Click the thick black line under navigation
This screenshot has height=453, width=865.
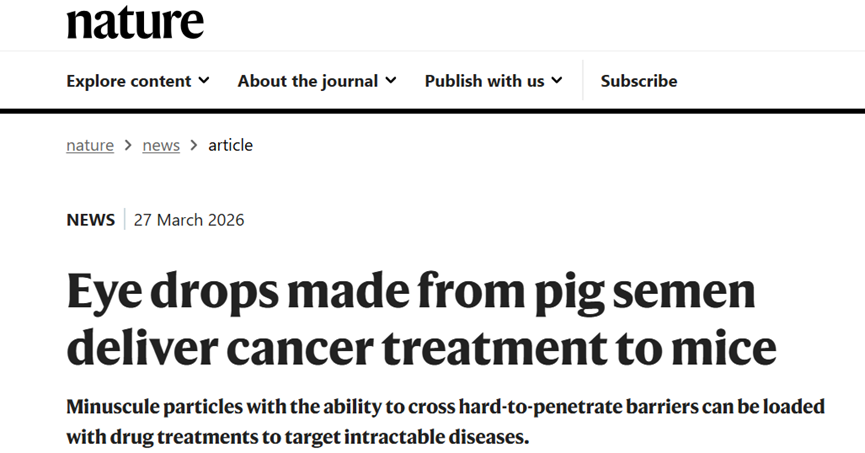point(432,110)
